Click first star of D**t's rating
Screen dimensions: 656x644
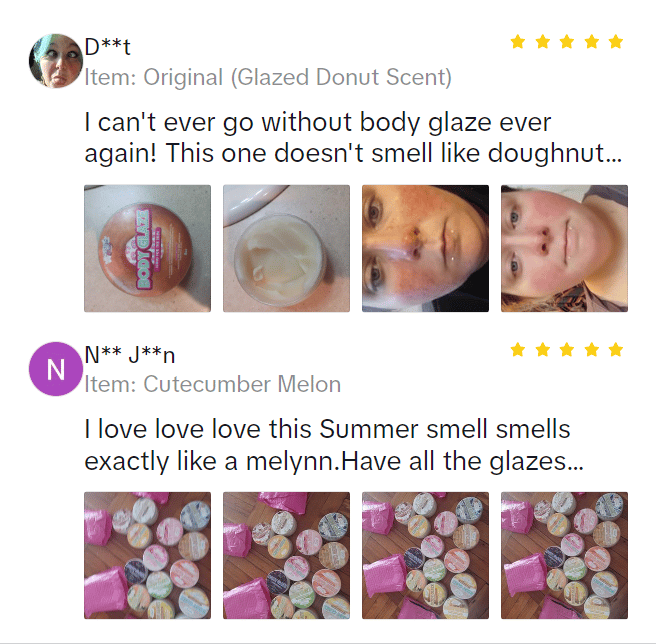(518, 42)
